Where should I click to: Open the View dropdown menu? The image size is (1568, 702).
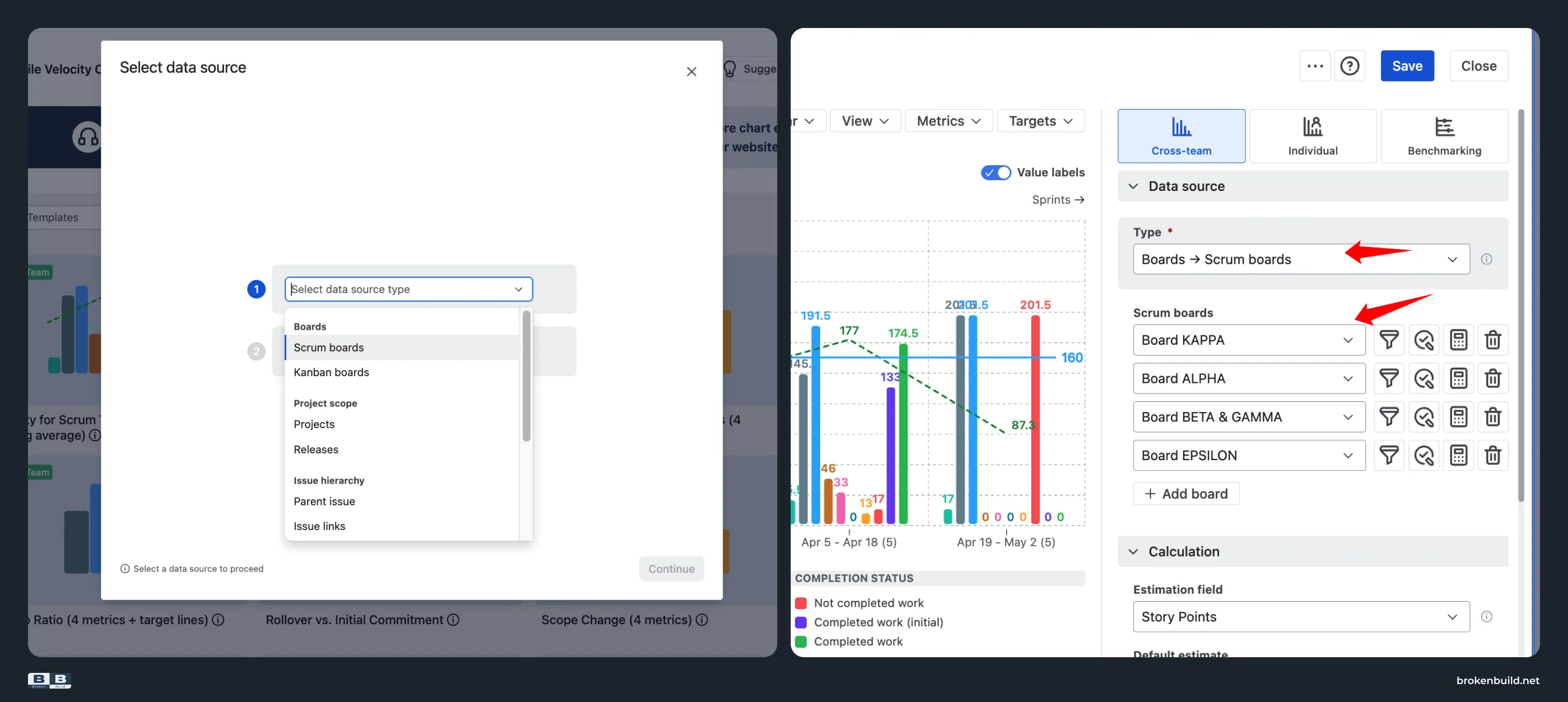pos(865,121)
